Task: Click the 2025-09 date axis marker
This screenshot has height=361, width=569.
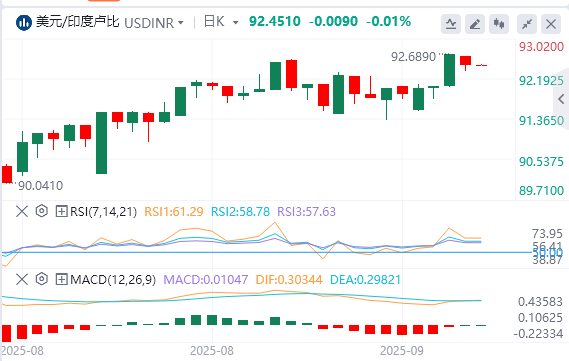Action: [x=401, y=351]
